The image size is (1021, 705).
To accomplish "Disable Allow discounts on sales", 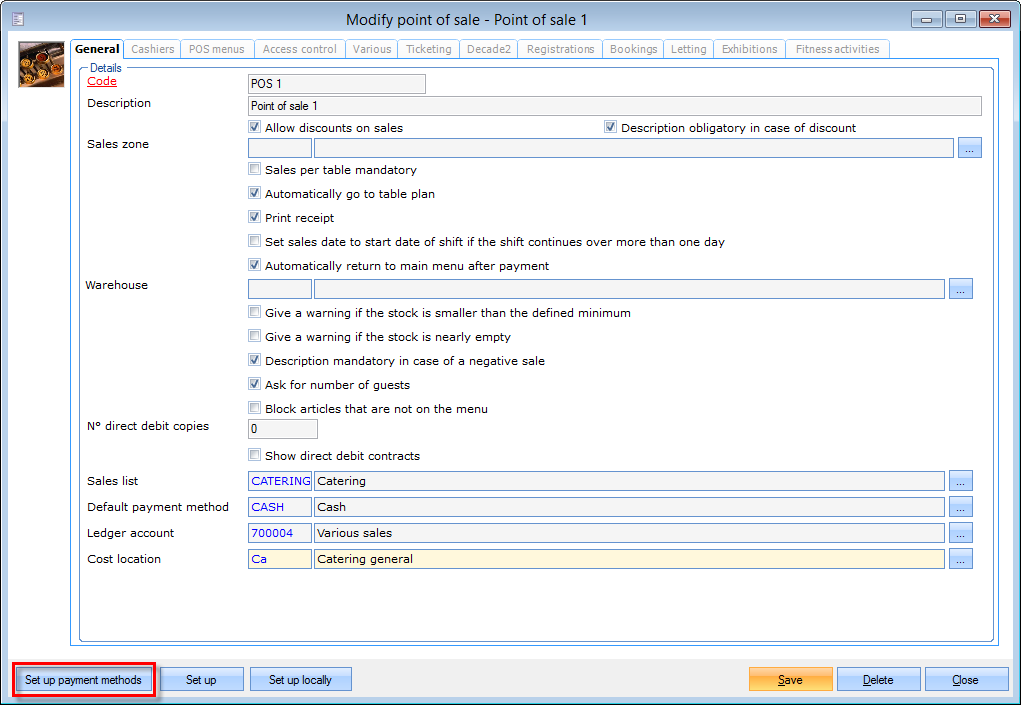I will pos(254,127).
